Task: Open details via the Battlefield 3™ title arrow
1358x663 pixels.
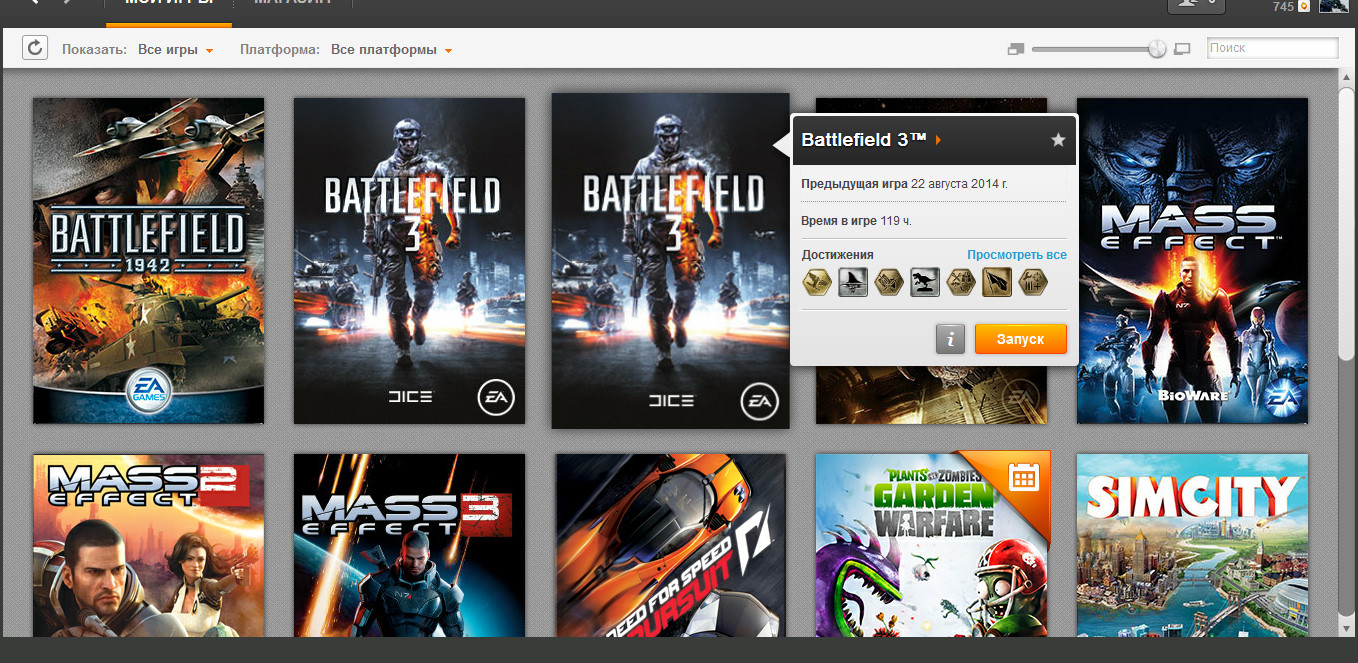Action: pyautogui.click(x=938, y=140)
